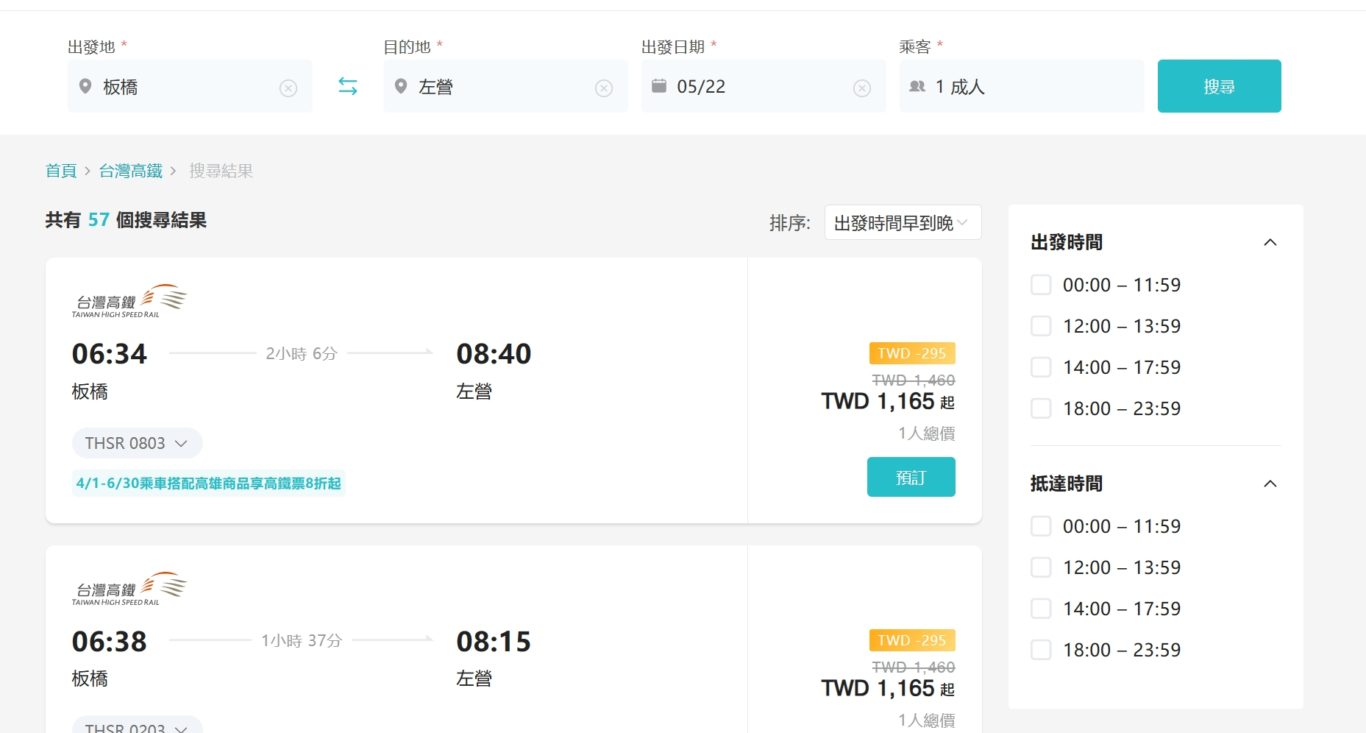Check departure time 14:00 – 17:59 filter

tap(1041, 367)
